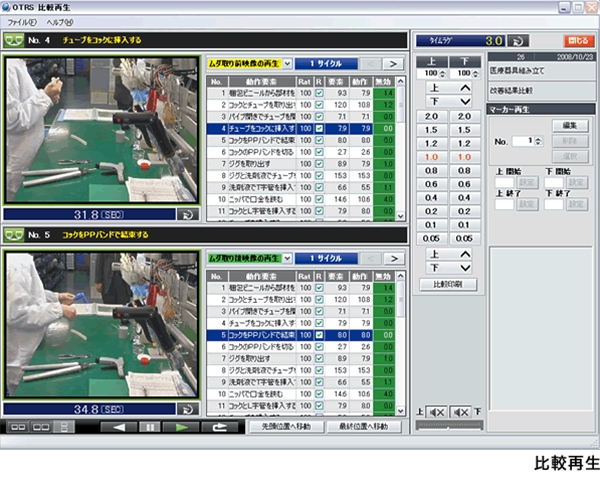
Task: Adjust the marker No. 1 spinner
Action: [538, 141]
